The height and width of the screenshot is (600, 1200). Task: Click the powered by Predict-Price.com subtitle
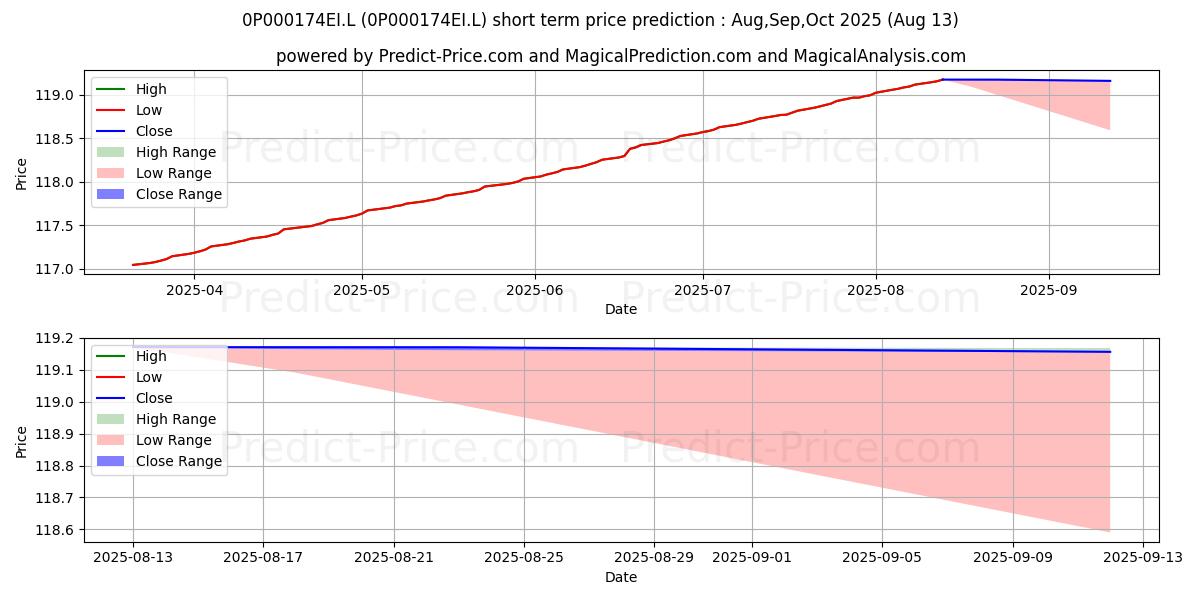621,57
